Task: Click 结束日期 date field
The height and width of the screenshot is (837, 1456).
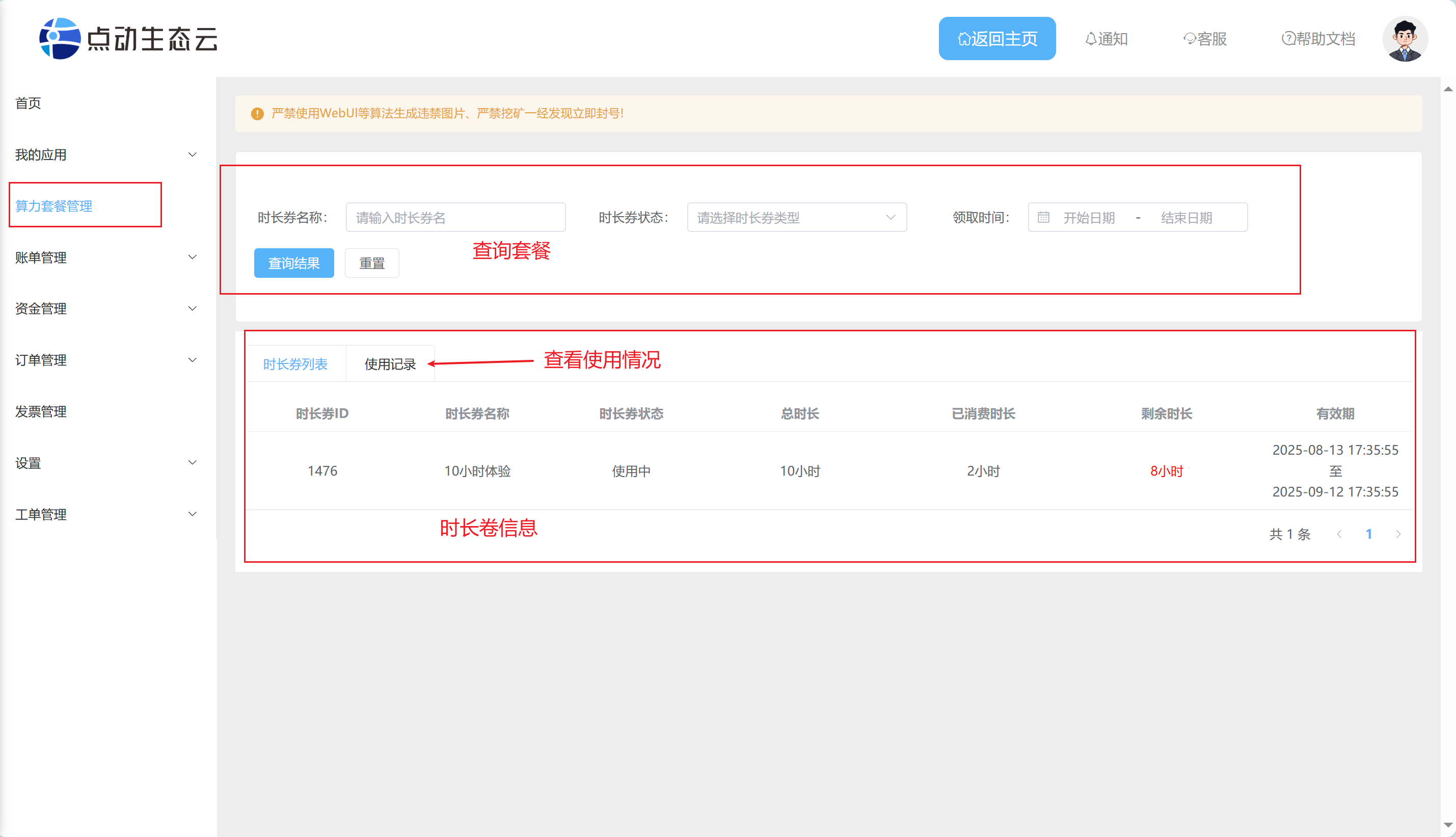Action: (1187, 218)
